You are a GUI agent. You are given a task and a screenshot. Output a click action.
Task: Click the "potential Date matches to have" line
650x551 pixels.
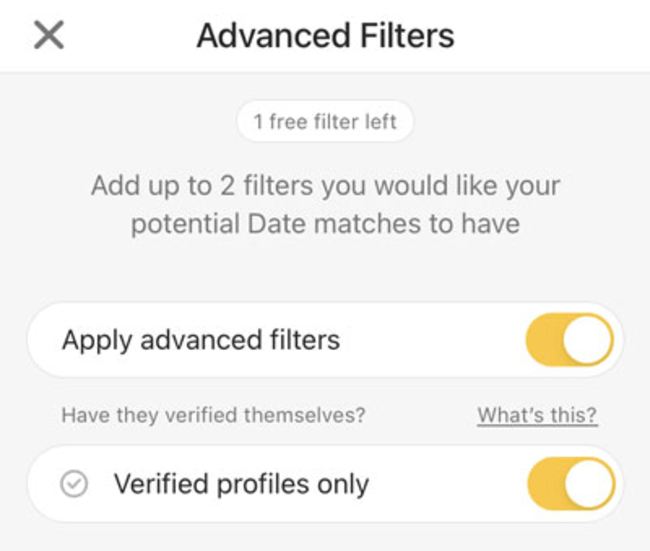click(325, 223)
